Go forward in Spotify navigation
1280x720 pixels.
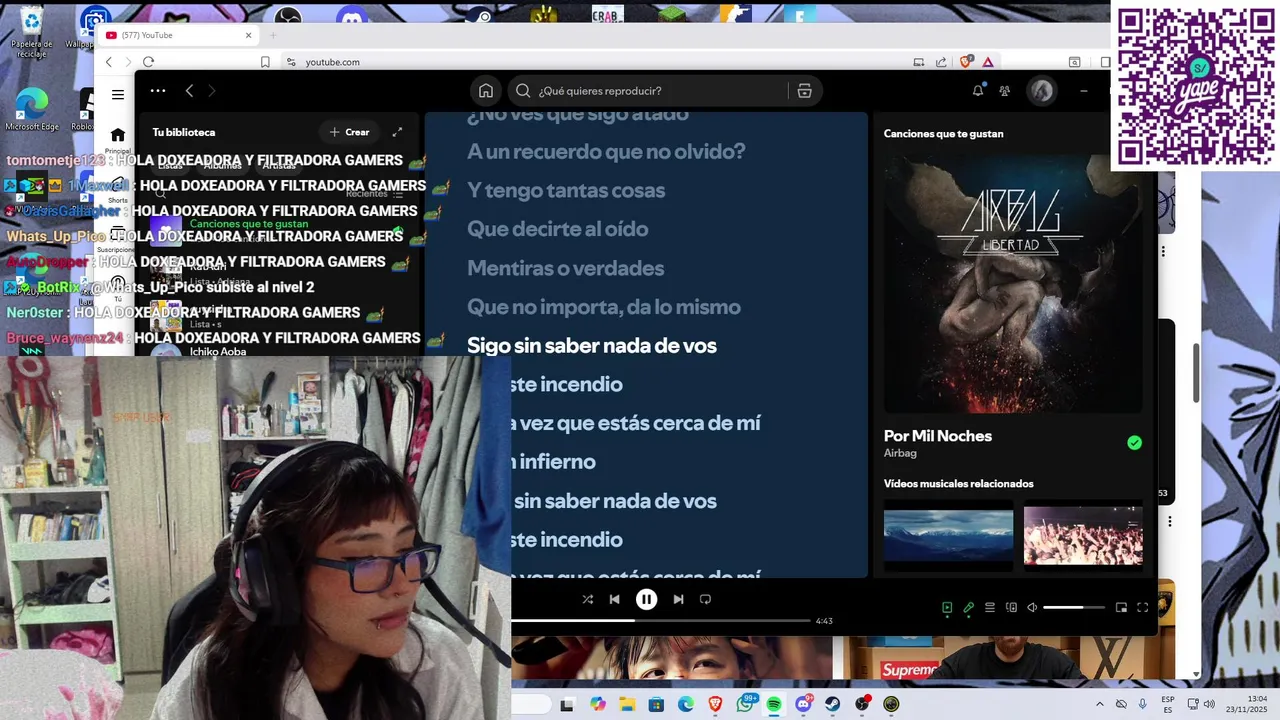[211, 91]
